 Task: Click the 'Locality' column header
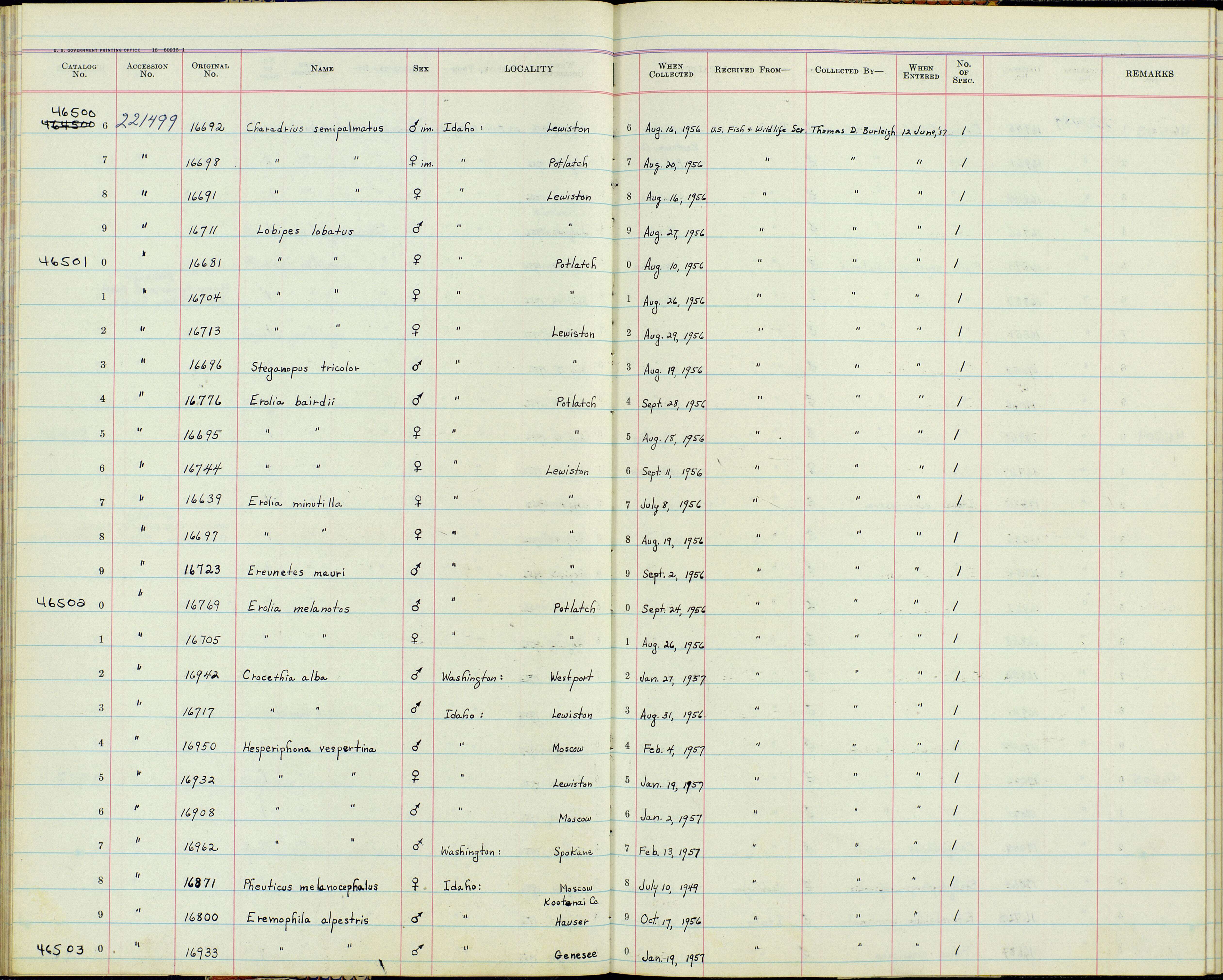coord(529,69)
